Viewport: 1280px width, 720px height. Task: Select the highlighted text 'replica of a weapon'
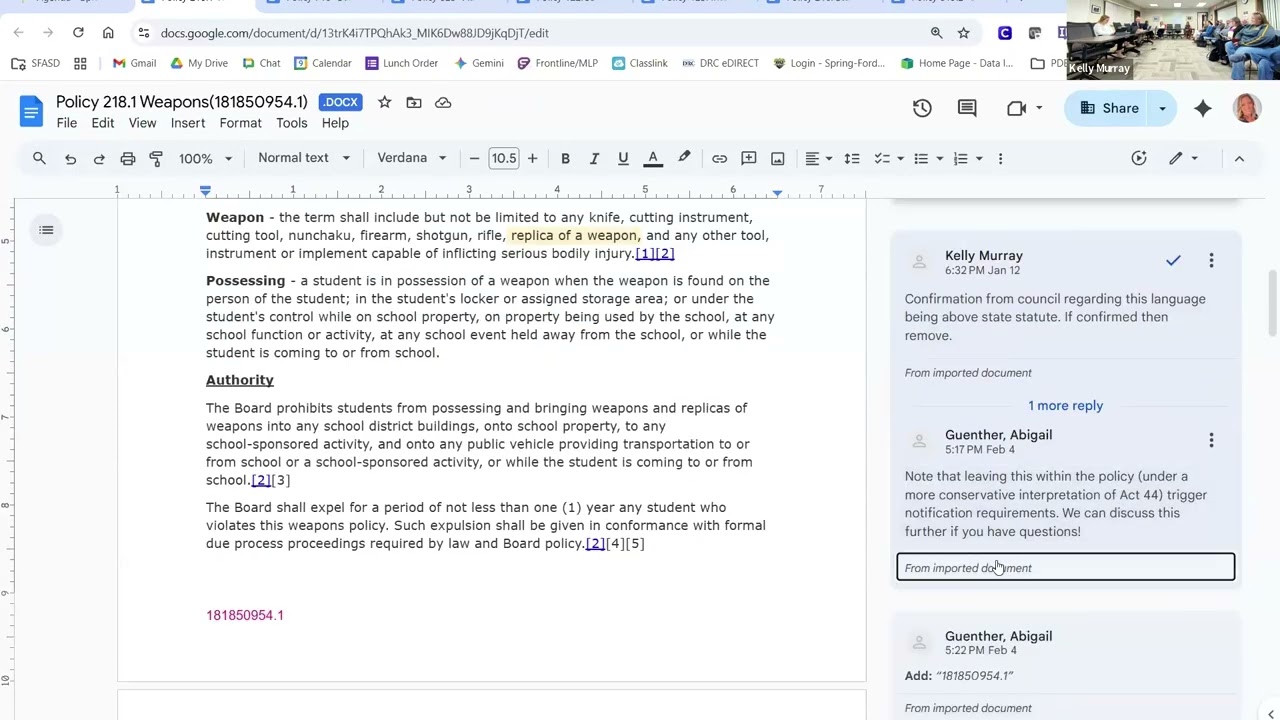point(574,235)
